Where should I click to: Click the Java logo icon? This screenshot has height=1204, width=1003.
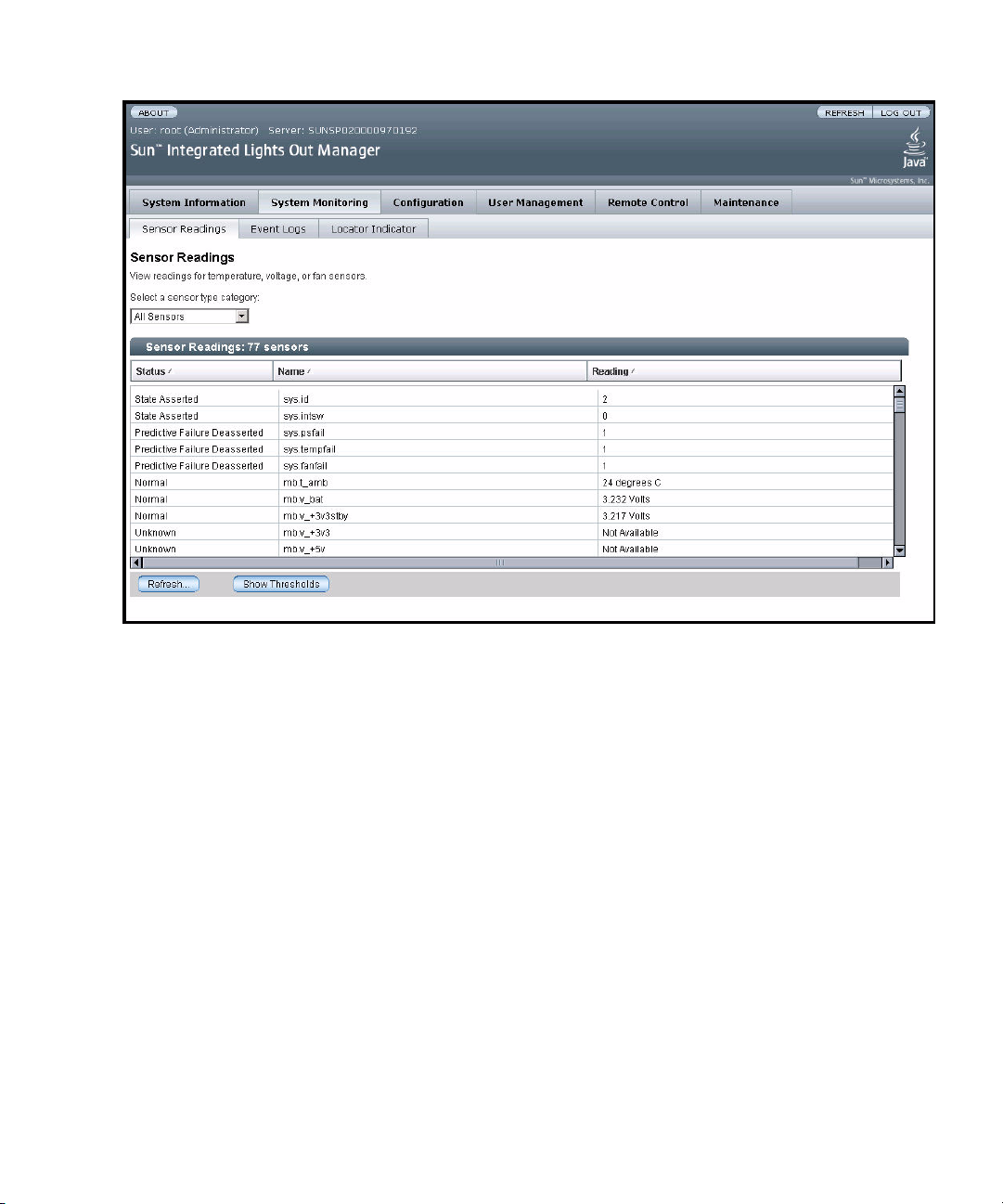(x=915, y=149)
